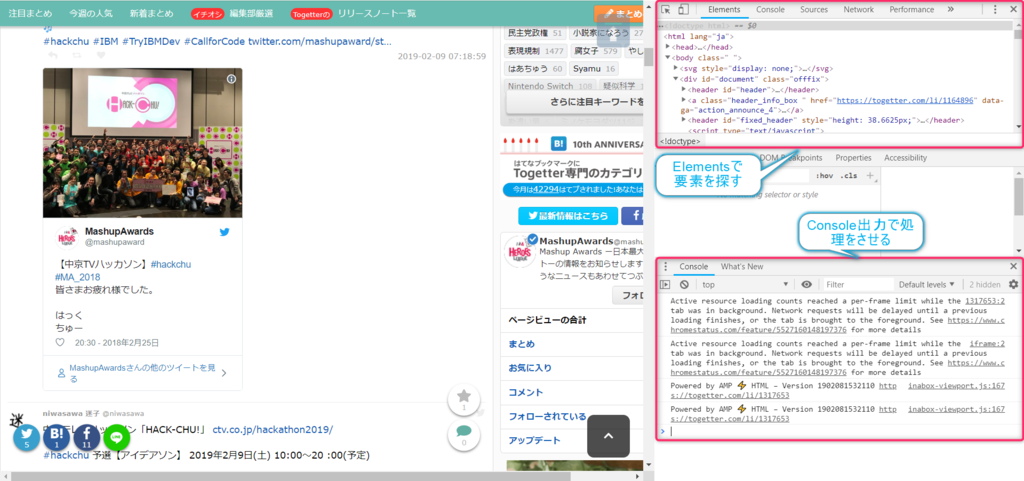This screenshot has height=481, width=1024.
Task: Show more DevTools tabs chevron
Action: click(x=950, y=10)
